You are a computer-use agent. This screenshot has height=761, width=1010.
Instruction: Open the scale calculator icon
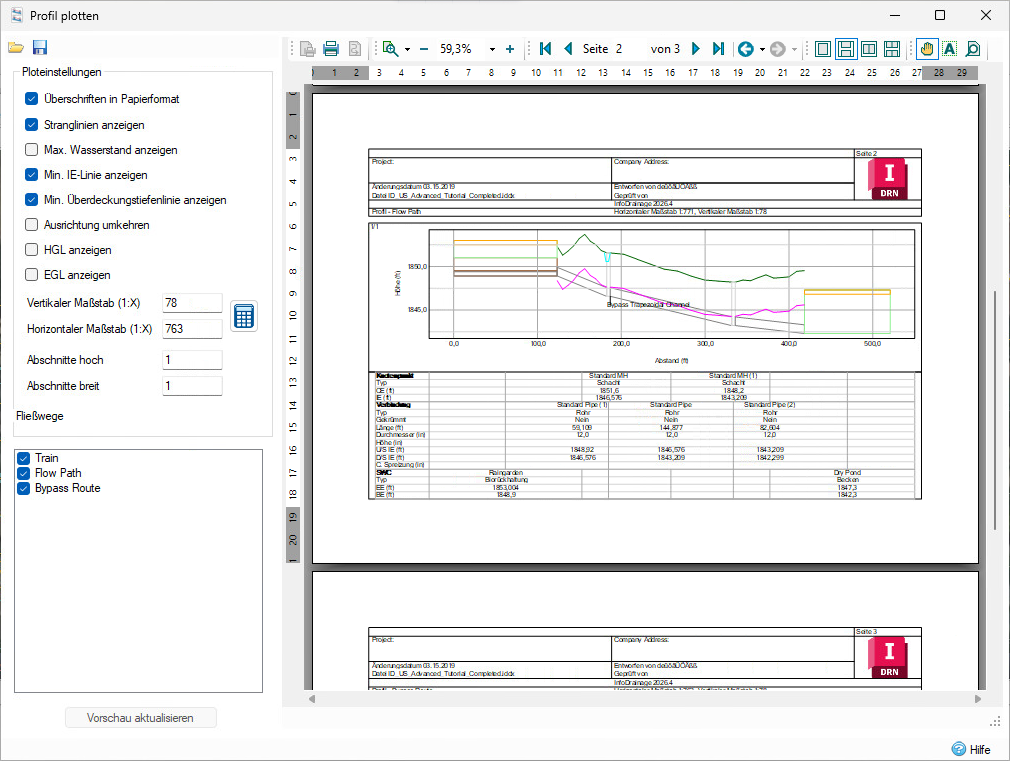coord(243,316)
